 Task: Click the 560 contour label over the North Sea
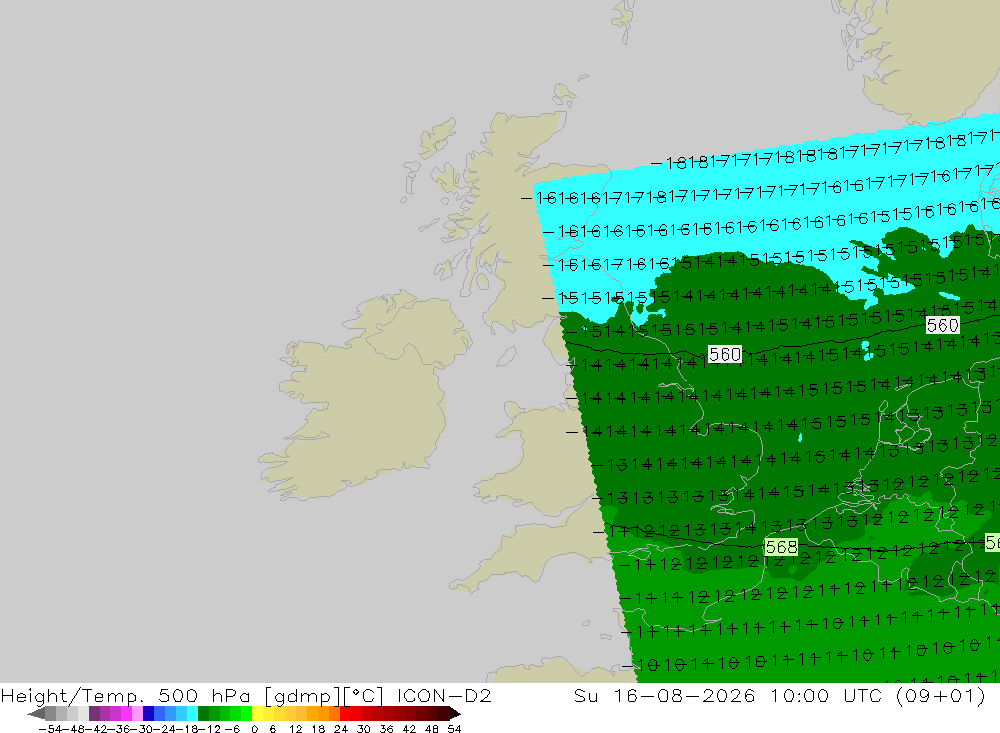pyautogui.click(x=724, y=354)
